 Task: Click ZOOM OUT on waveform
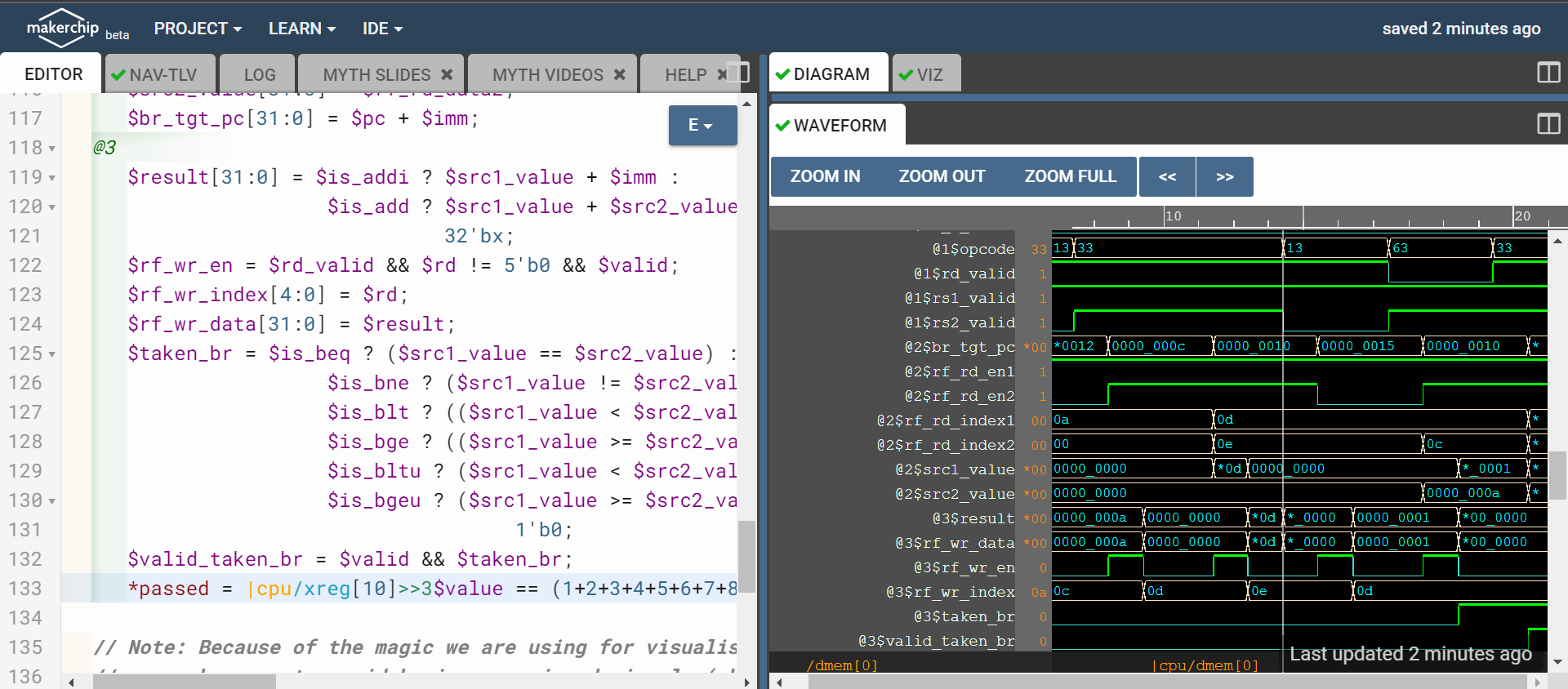942,176
